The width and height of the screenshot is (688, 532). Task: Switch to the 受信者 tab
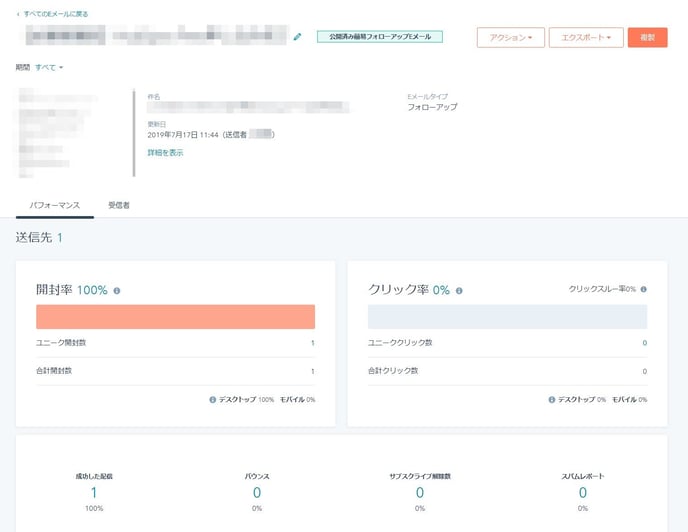pyautogui.click(x=119, y=205)
